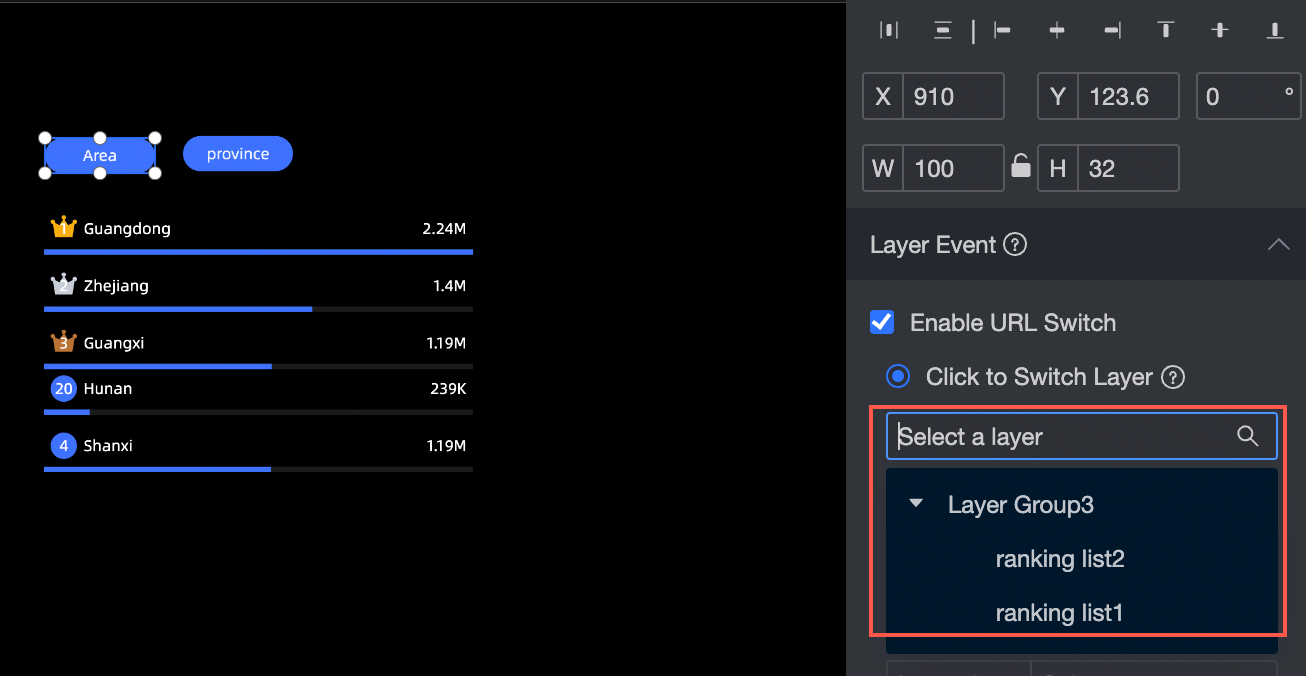
Task: Select Click to Switch Layer radio button
Action: pyautogui.click(x=898, y=377)
